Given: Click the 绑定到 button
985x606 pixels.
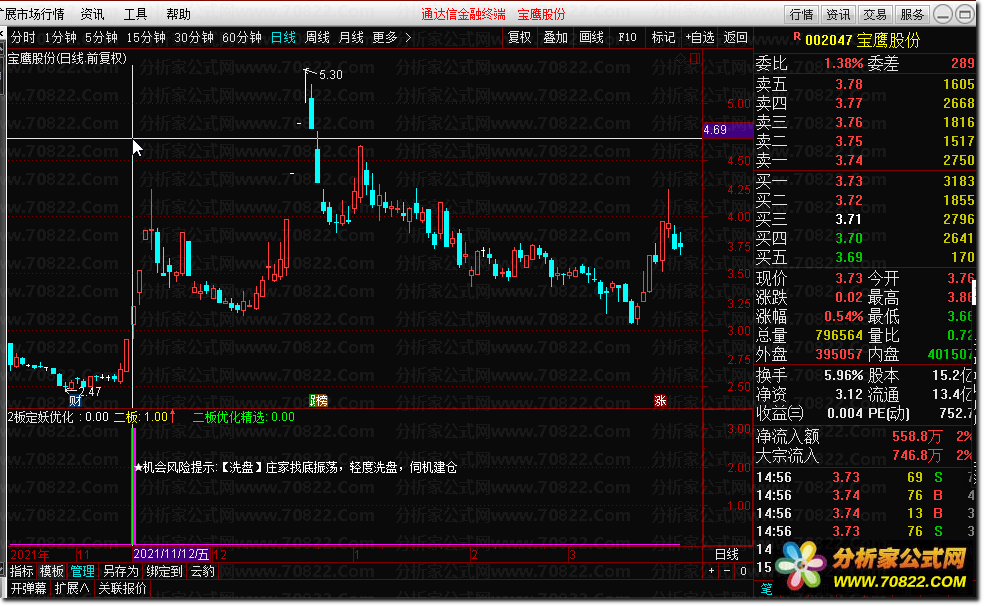Looking at the screenshot, I should pyautogui.click(x=164, y=571).
